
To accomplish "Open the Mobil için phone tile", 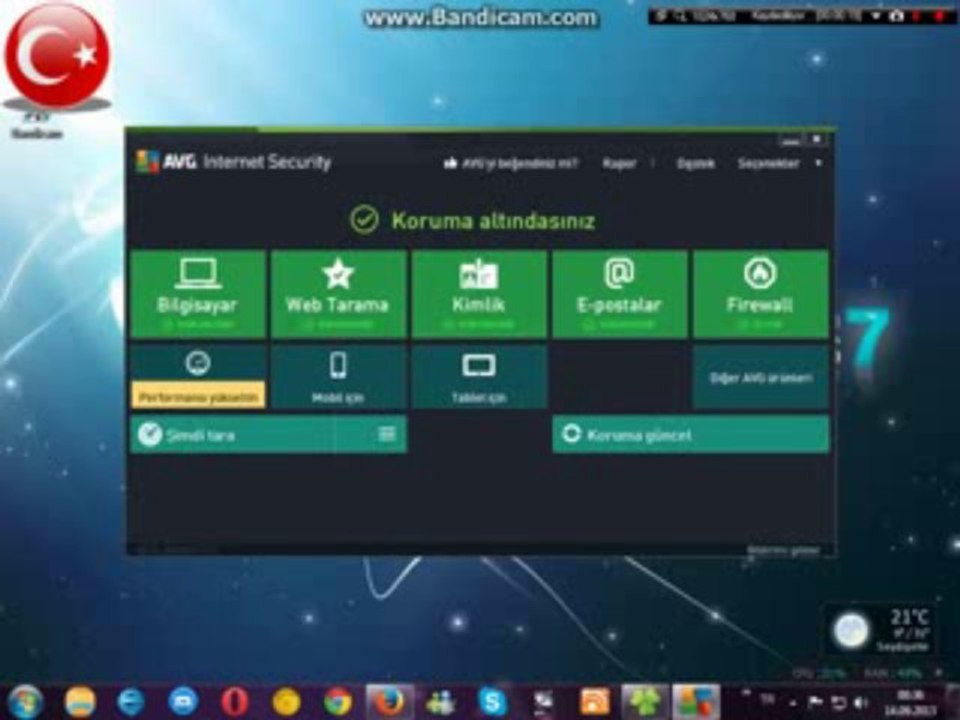I will (338, 377).
